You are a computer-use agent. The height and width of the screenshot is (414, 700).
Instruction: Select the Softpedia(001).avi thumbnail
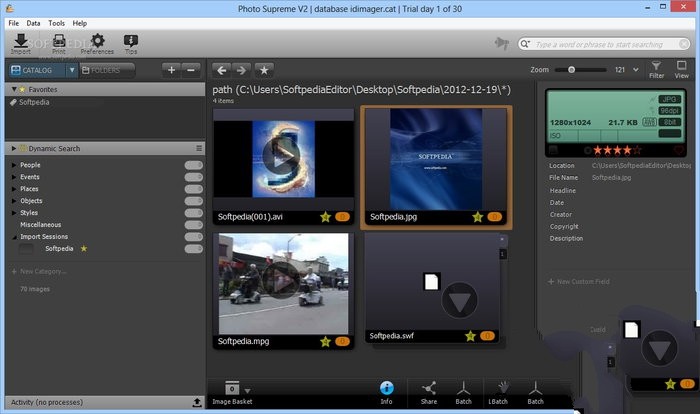pyautogui.click(x=283, y=166)
